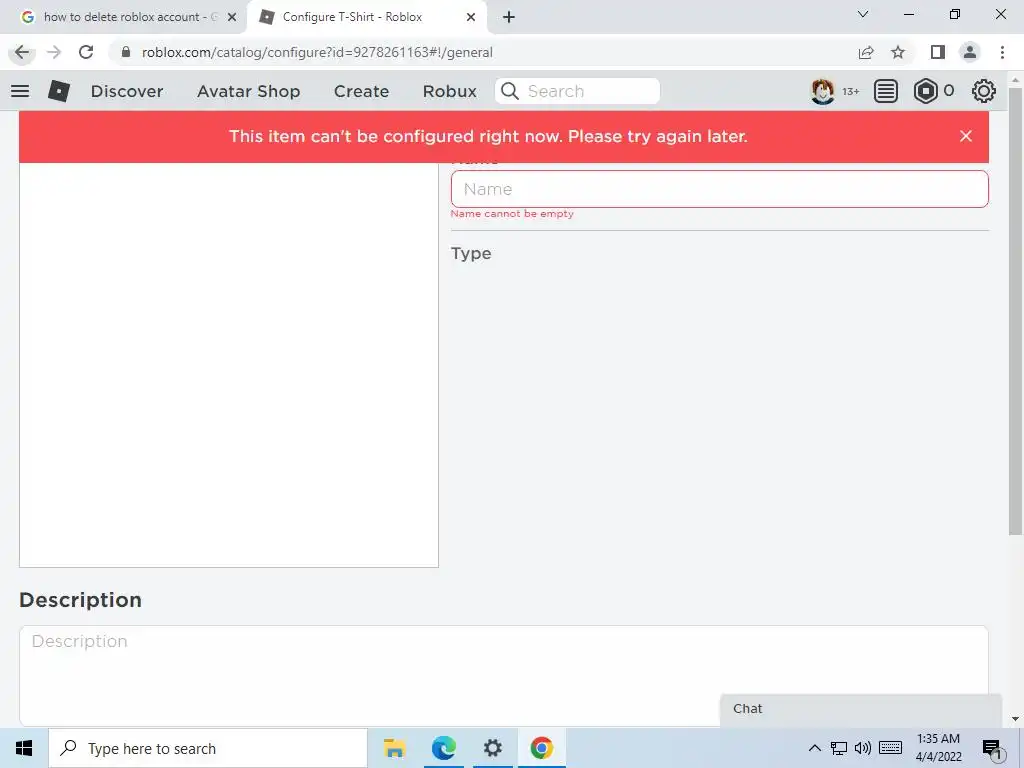Screen dimensions: 1024x768
Task: Expand the tab search chevron
Action: [x=863, y=14]
